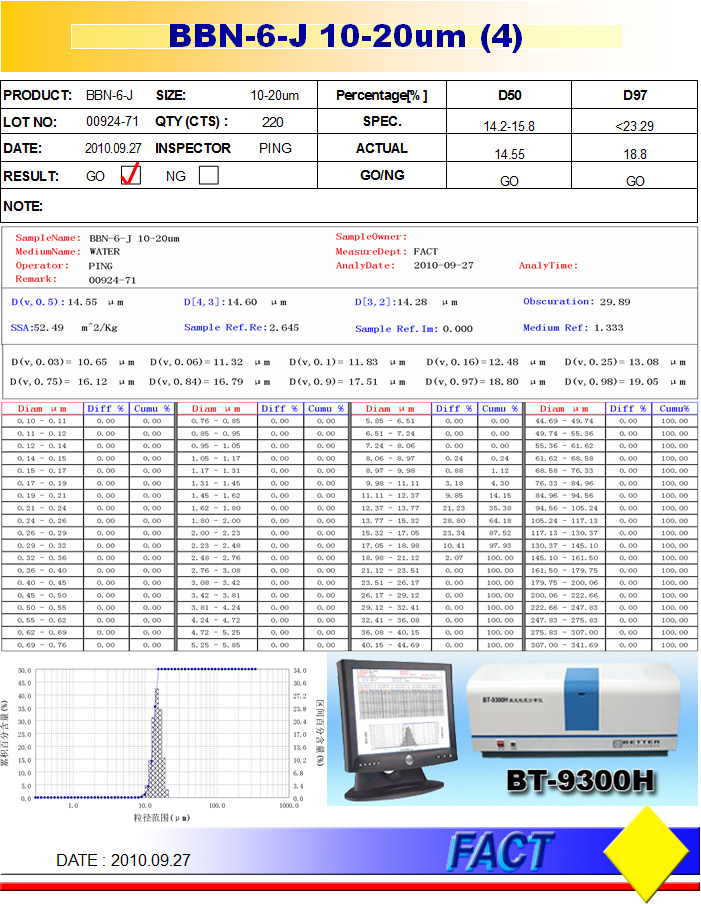The image size is (701, 904).
Task: Select the D50 spec '14.2-15.8'
Action: tap(509, 126)
